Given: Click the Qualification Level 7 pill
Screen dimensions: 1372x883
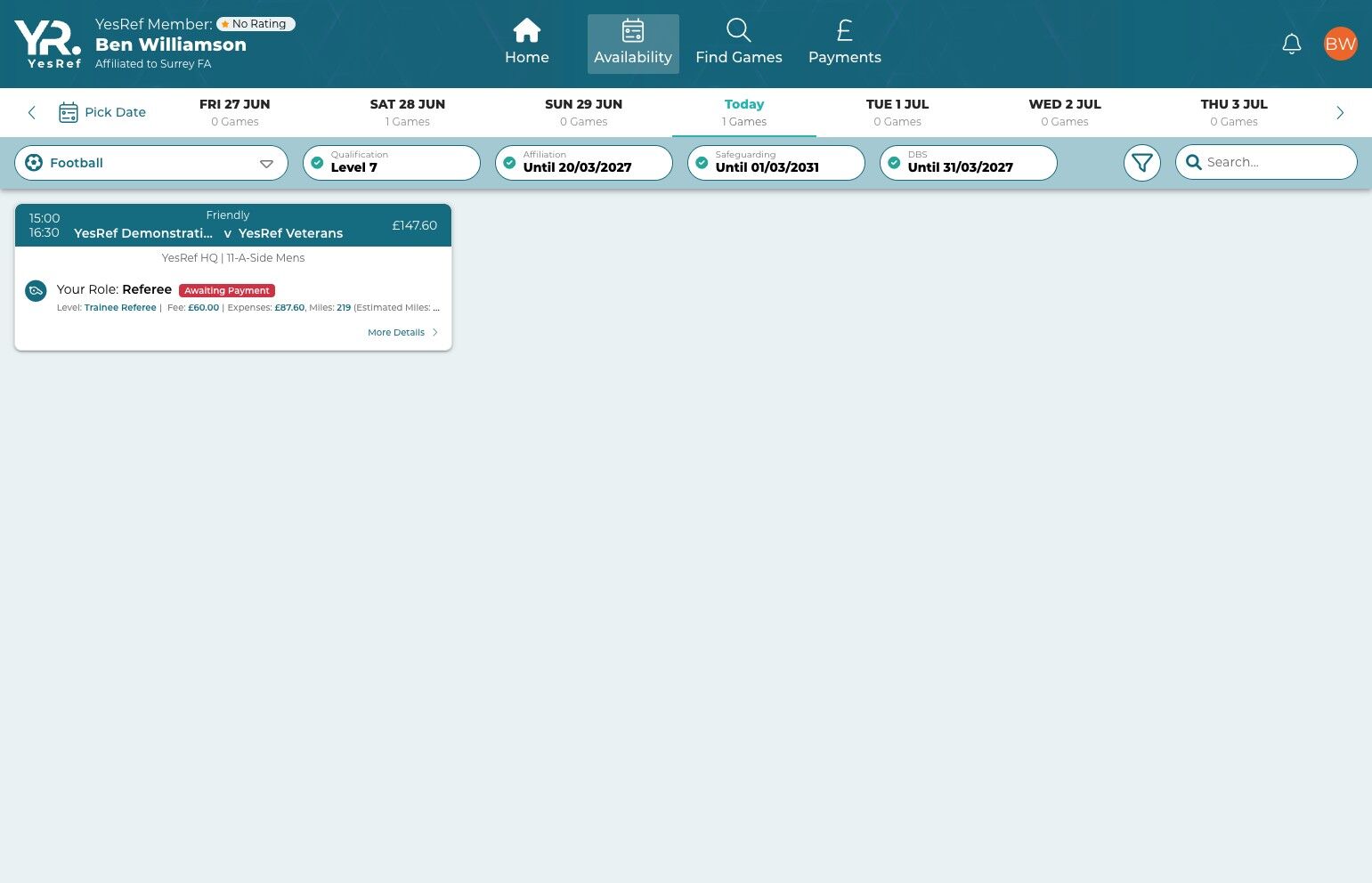Looking at the screenshot, I should point(392,163).
